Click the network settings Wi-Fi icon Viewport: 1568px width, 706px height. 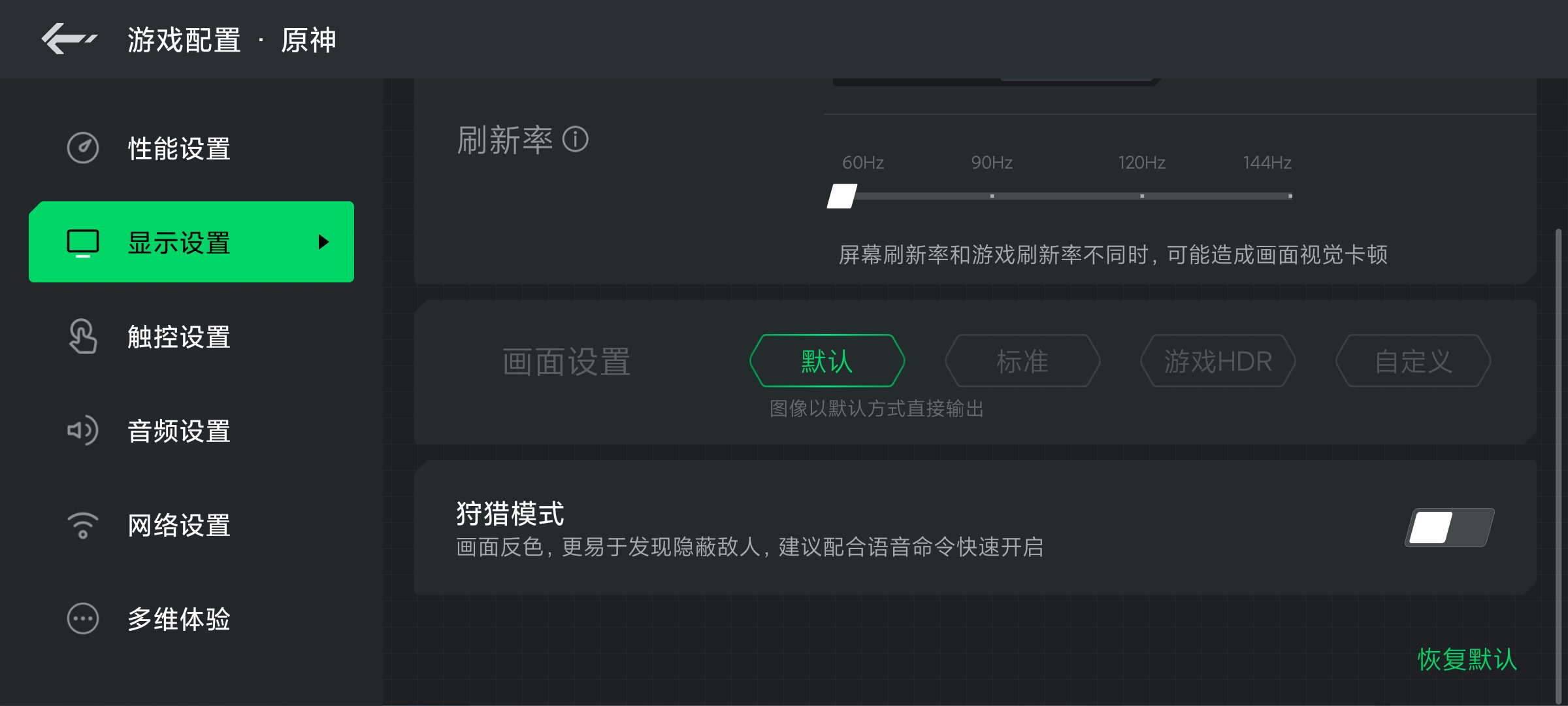[83, 525]
